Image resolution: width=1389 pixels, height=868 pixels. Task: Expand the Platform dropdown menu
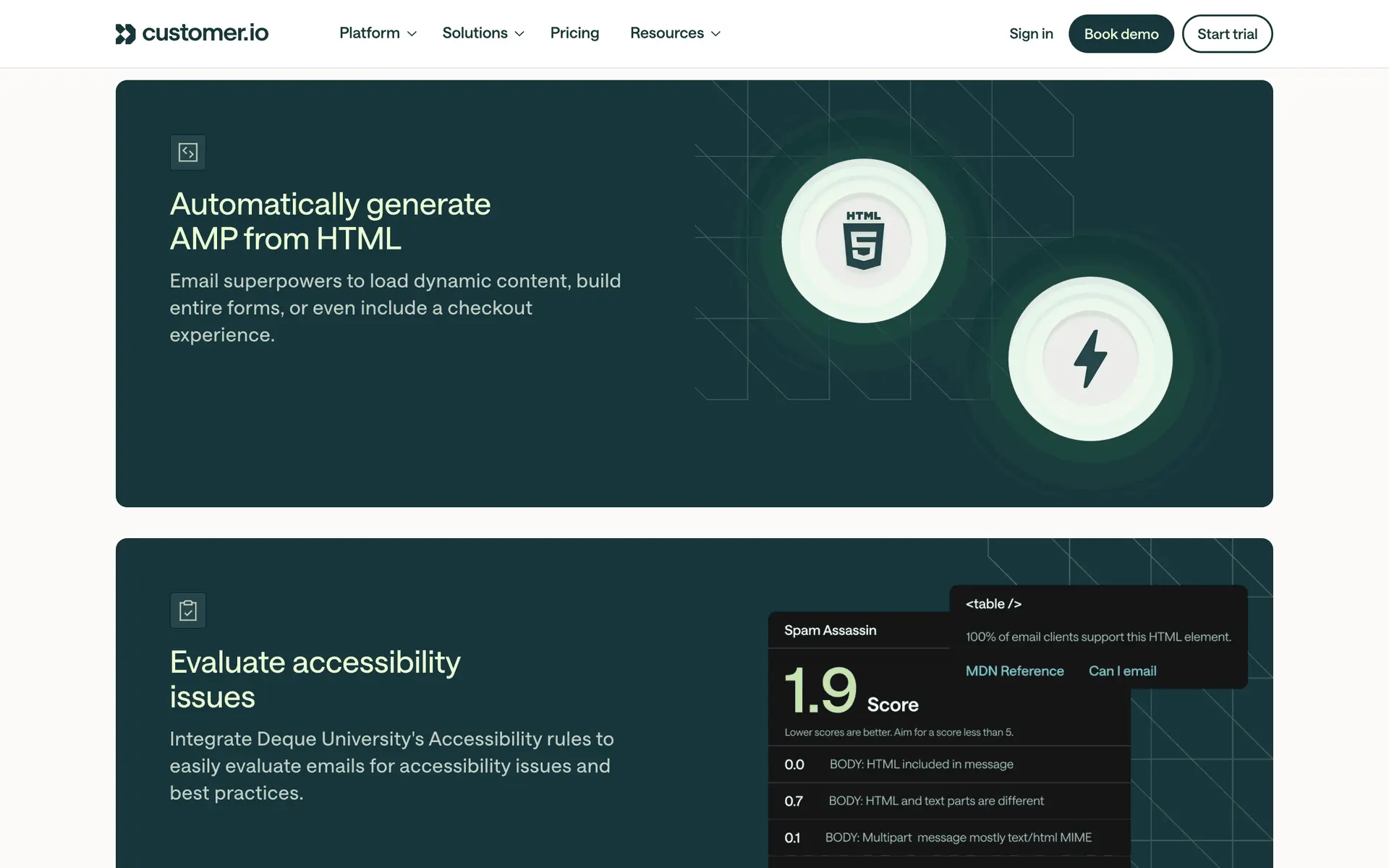point(378,33)
